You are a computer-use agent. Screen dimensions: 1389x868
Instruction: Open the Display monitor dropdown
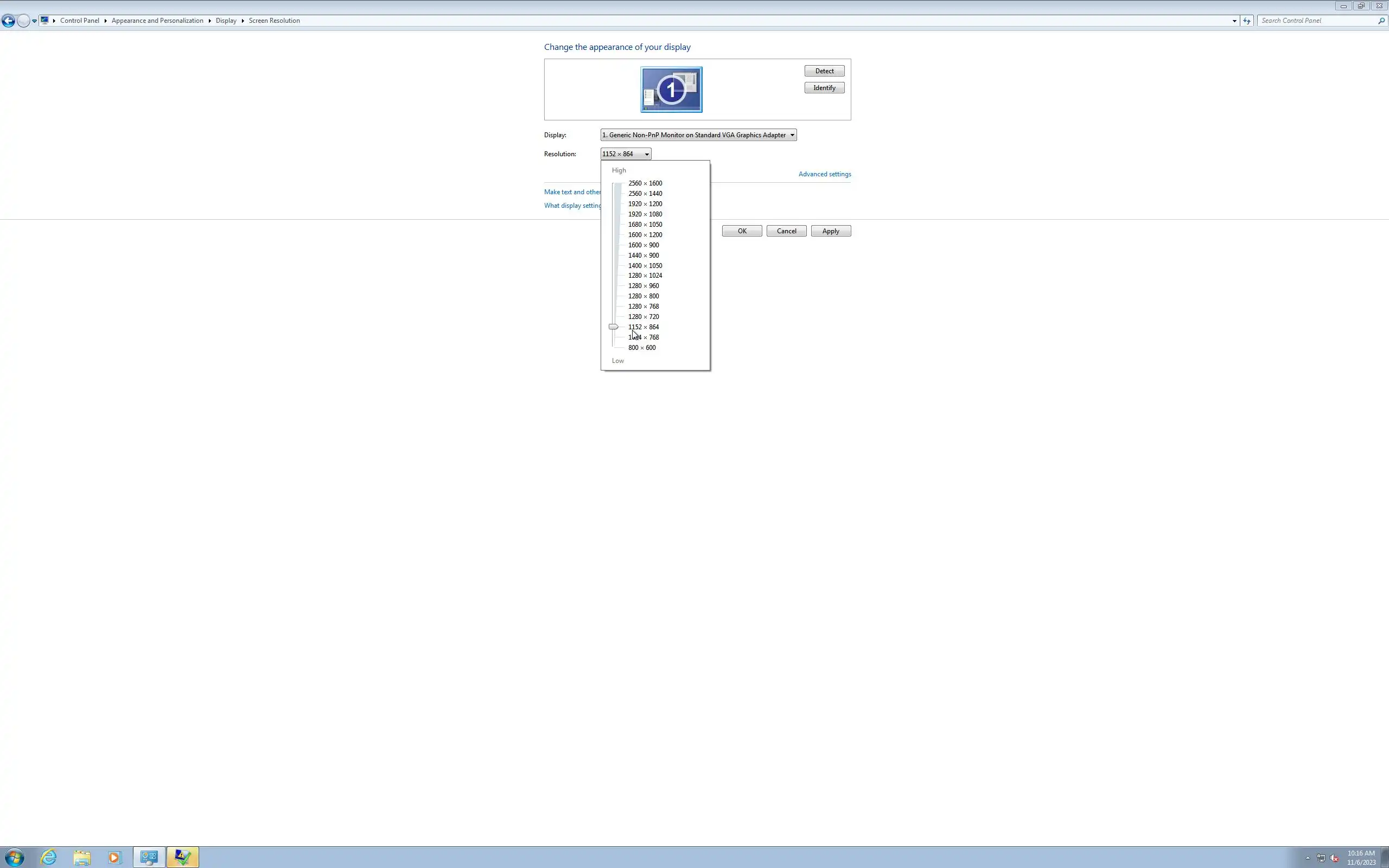698,135
